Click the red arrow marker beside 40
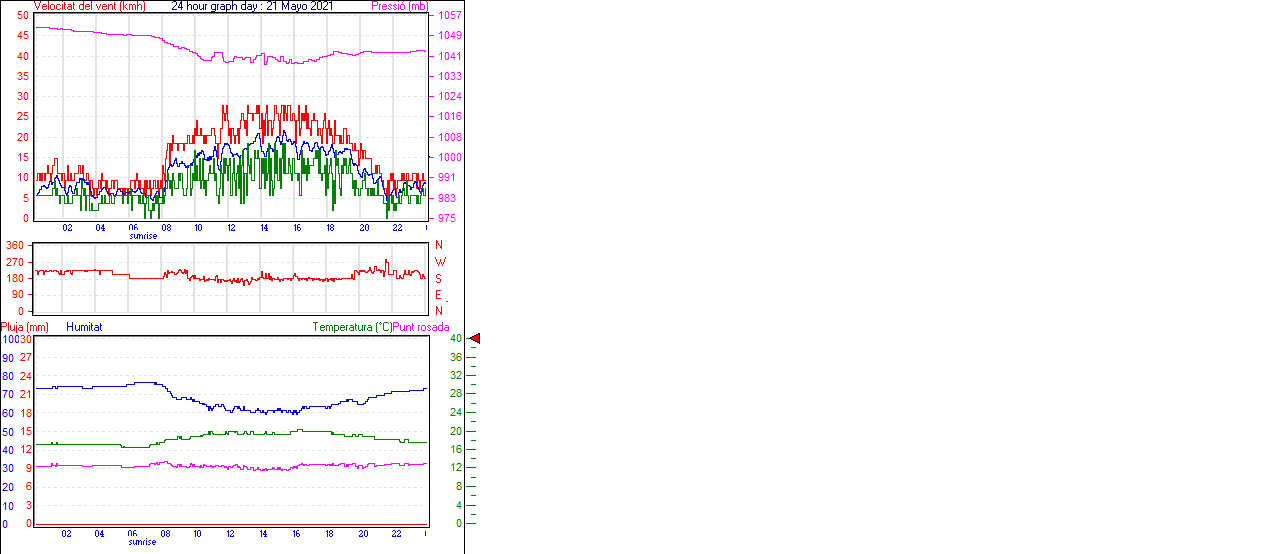The height and width of the screenshot is (554, 1280). pos(475,339)
